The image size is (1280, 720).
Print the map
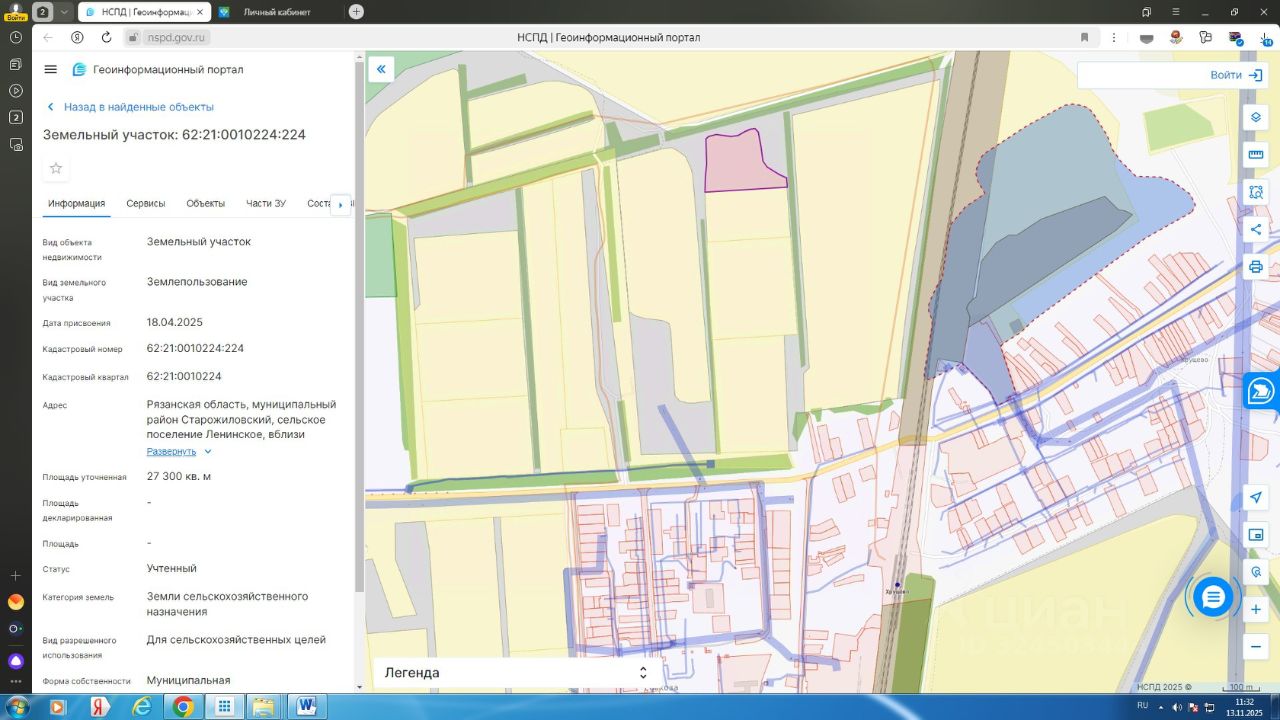(1256, 267)
